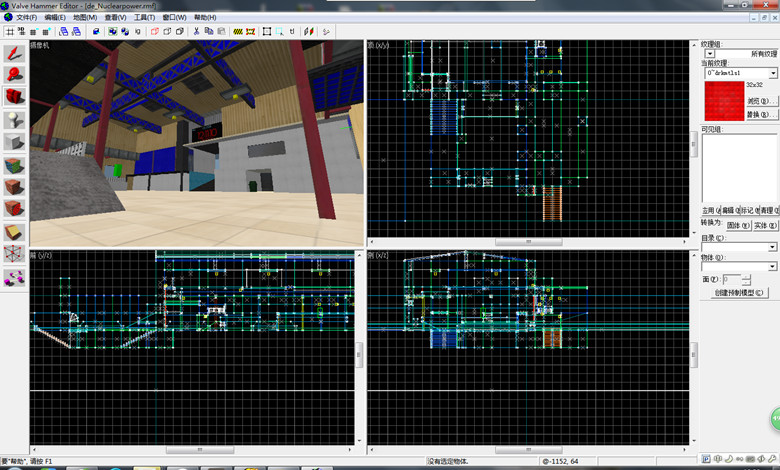Select the Camera tool
The image size is (780, 470).
point(14,95)
